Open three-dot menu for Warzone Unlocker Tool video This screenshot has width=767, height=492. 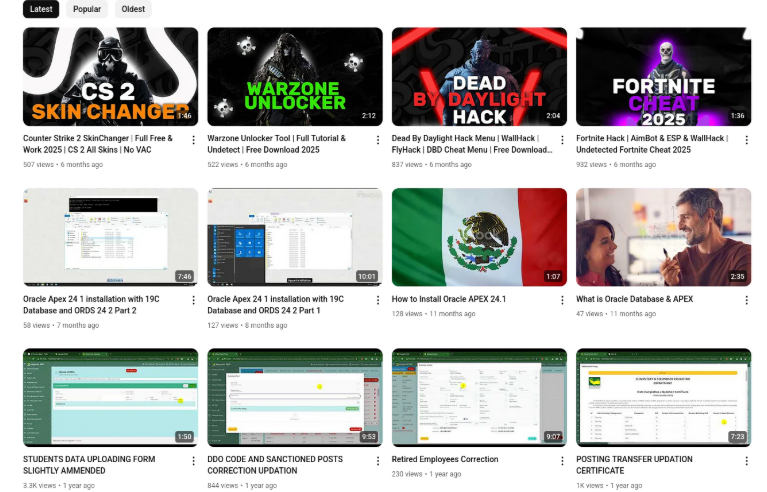coord(377,140)
